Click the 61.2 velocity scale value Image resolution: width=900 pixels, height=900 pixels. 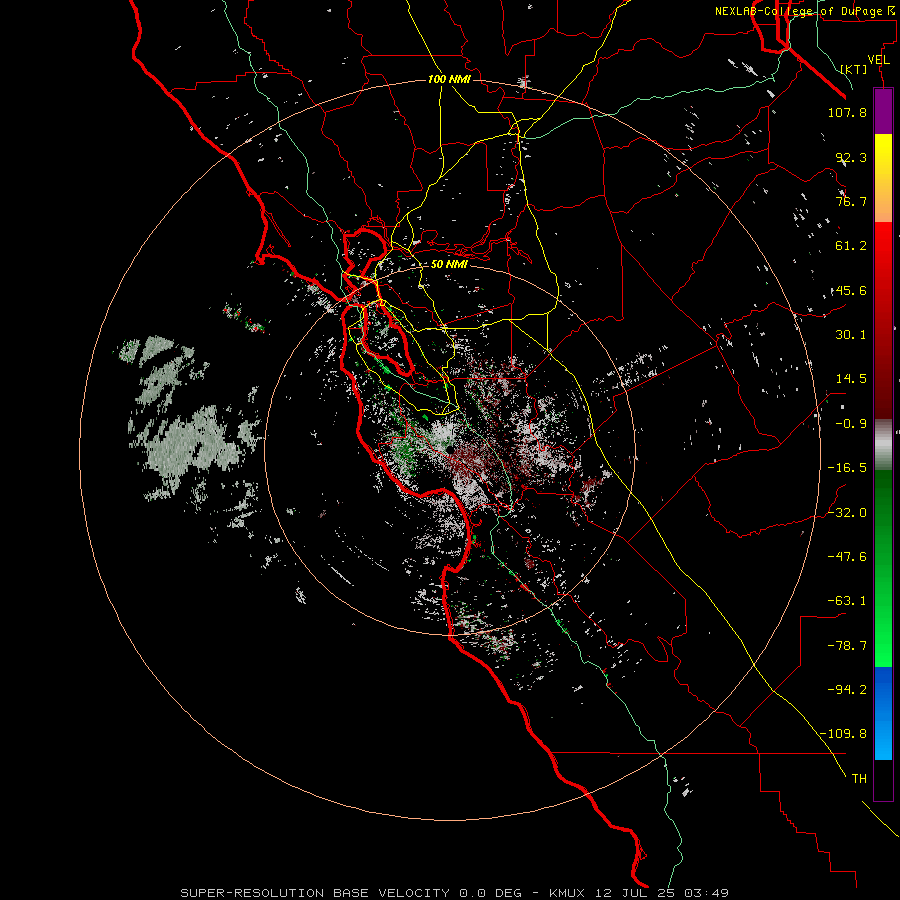coord(851,246)
